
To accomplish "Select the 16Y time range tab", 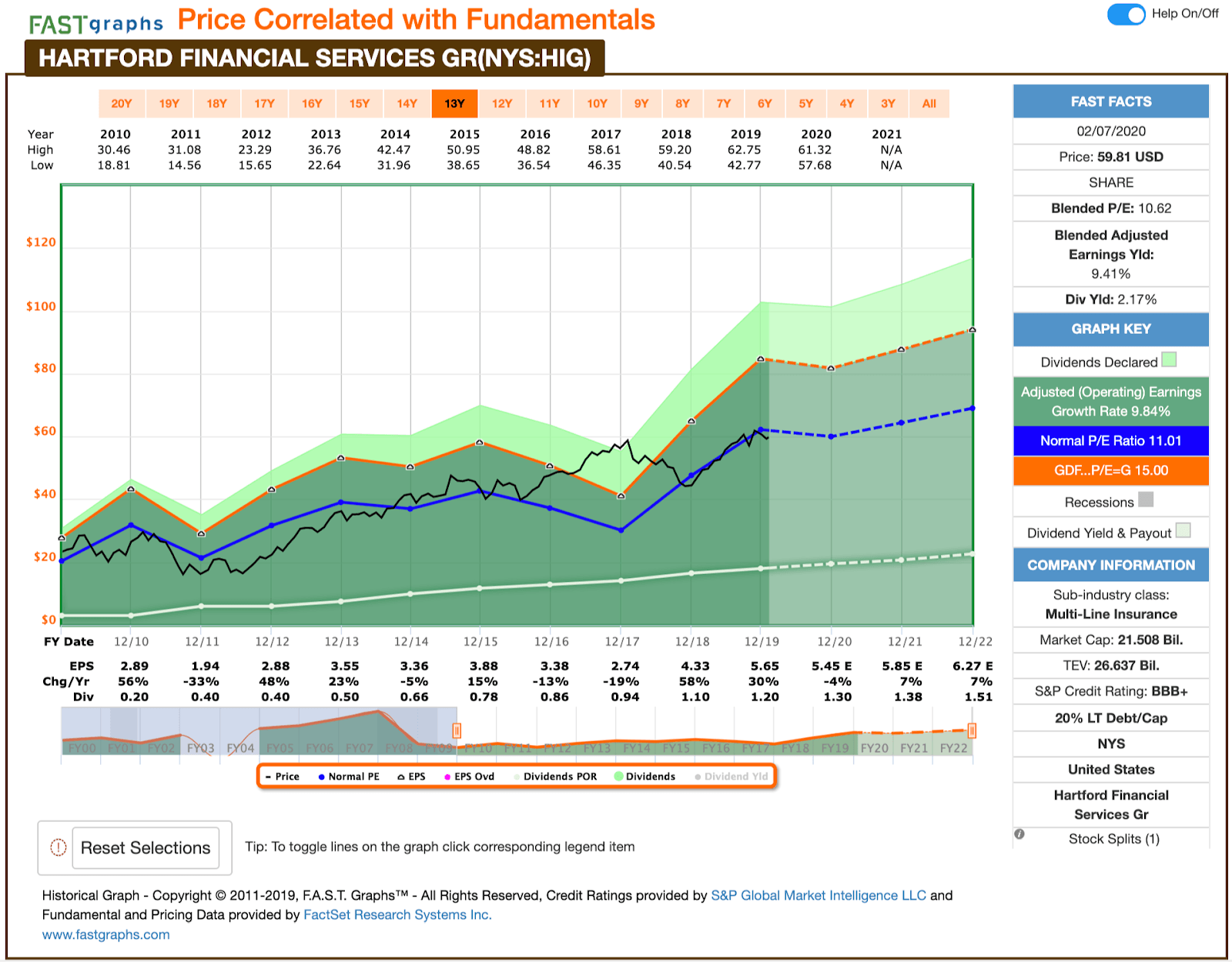I will pyautogui.click(x=312, y=103).
